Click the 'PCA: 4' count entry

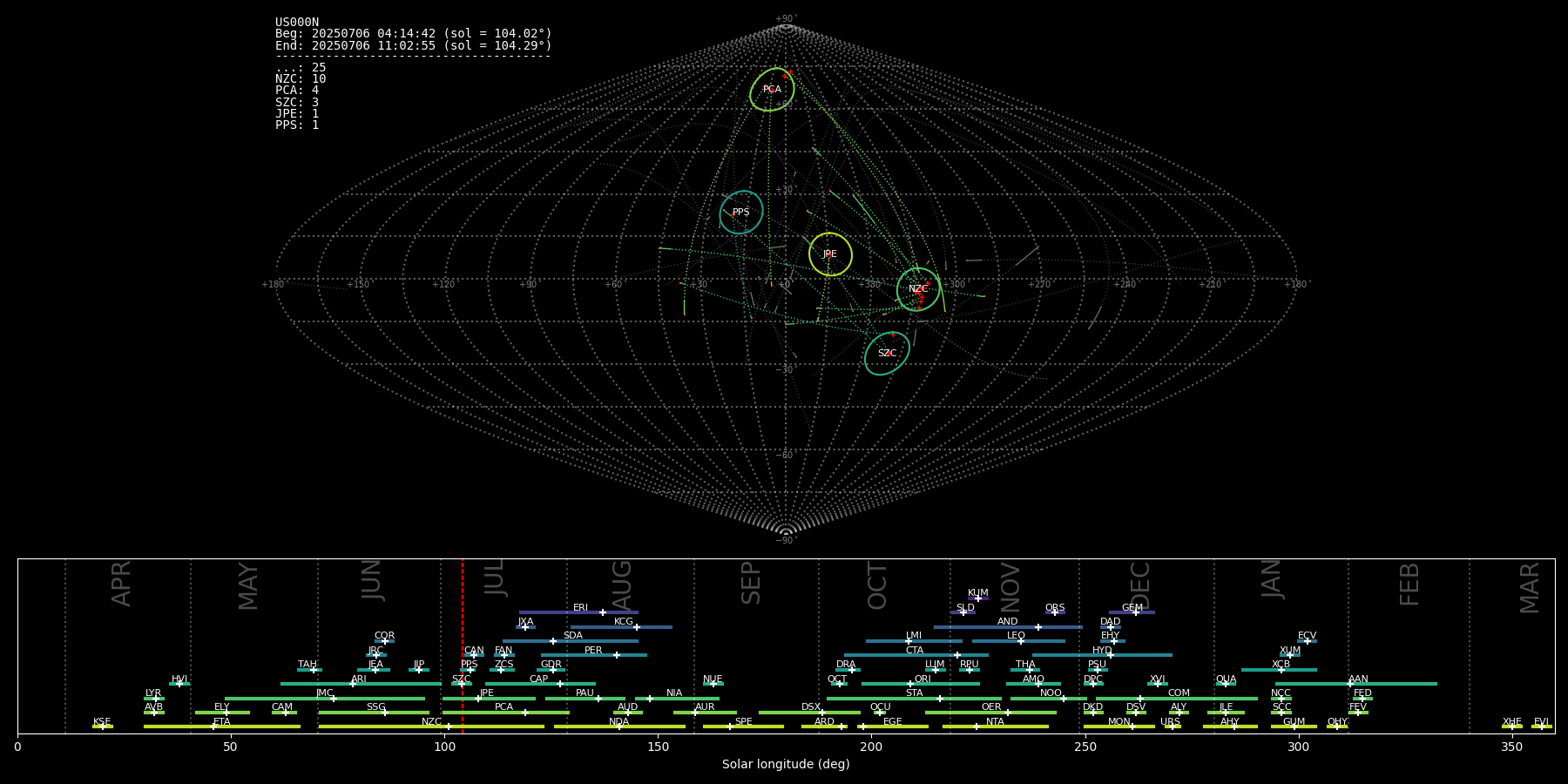297,91
